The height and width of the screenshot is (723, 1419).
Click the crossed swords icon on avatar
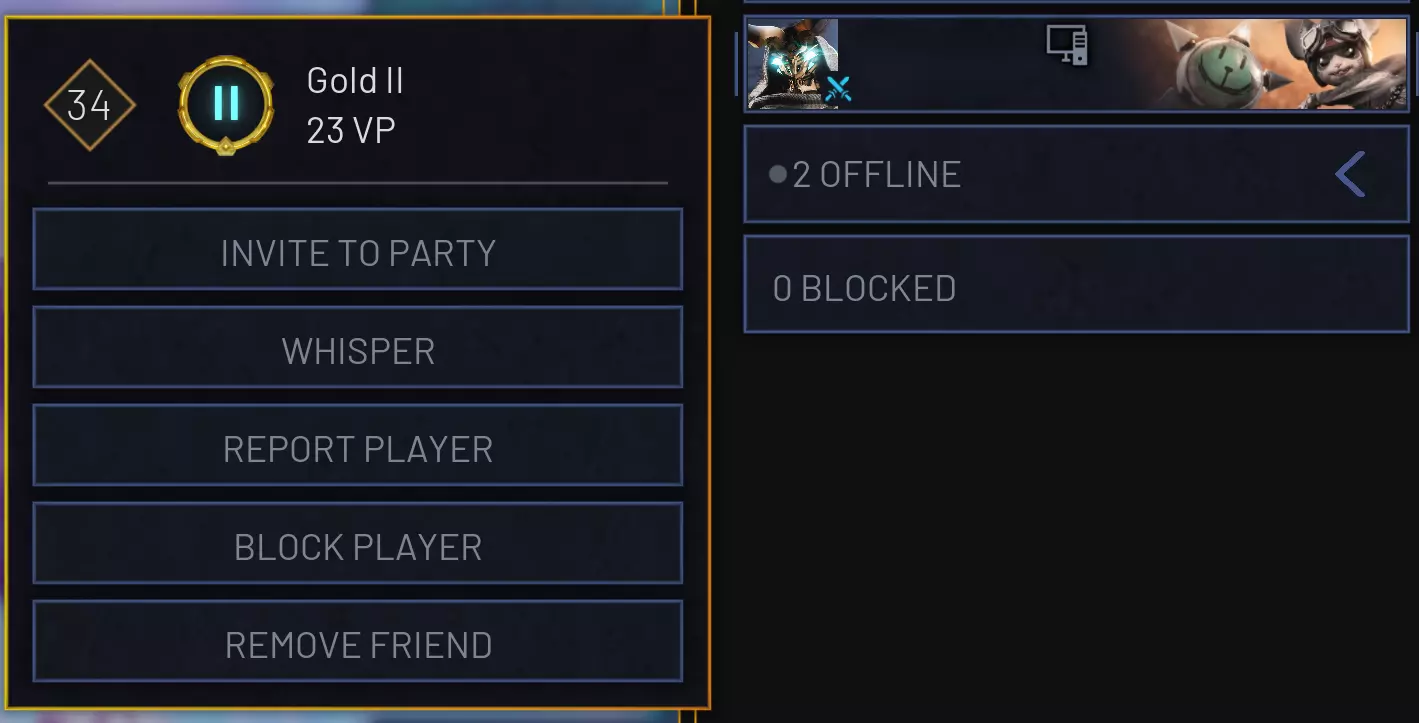(838, 90)
